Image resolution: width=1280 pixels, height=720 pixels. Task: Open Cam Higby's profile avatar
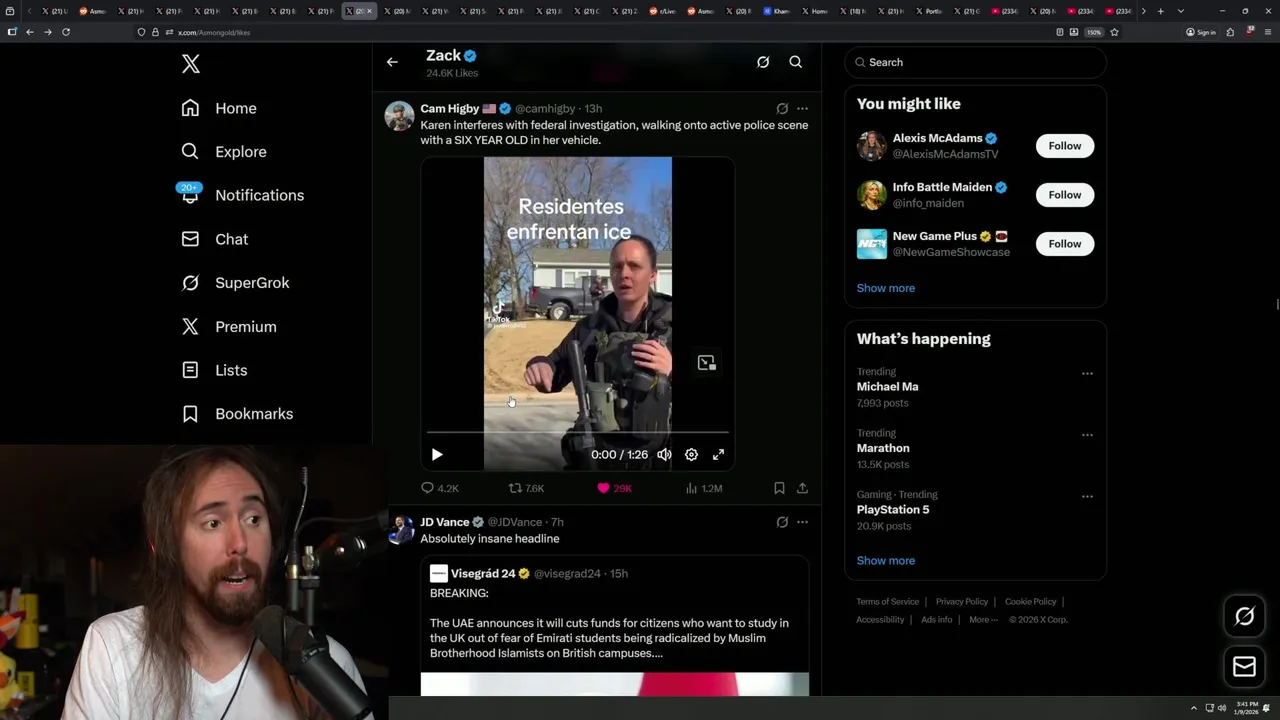tap(400, 116)
